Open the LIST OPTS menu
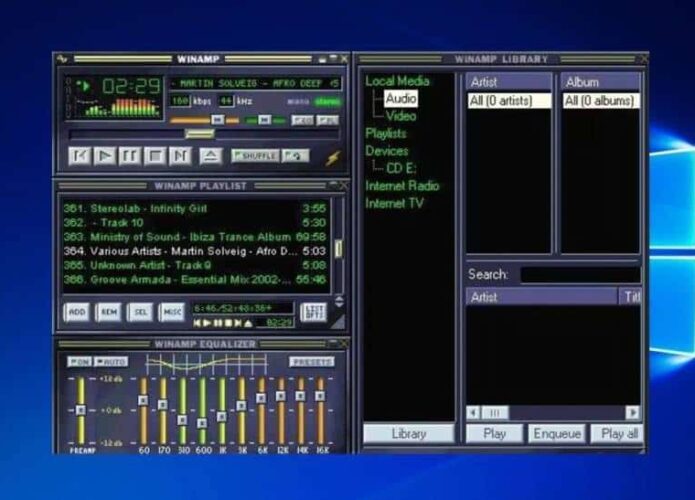The image size is (695, 500). pyautogui.click(x=314, y=312)
